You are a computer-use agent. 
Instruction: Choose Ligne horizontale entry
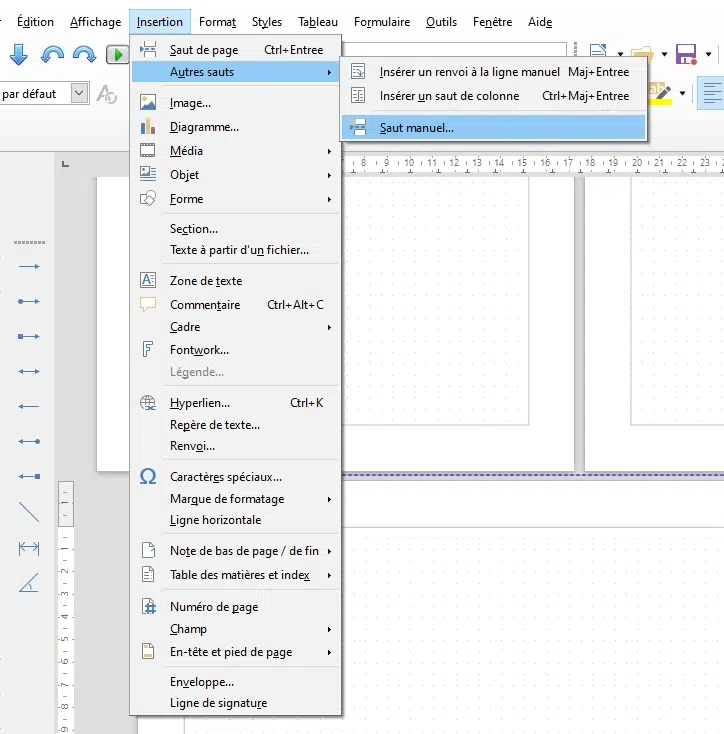pos(235,520)
